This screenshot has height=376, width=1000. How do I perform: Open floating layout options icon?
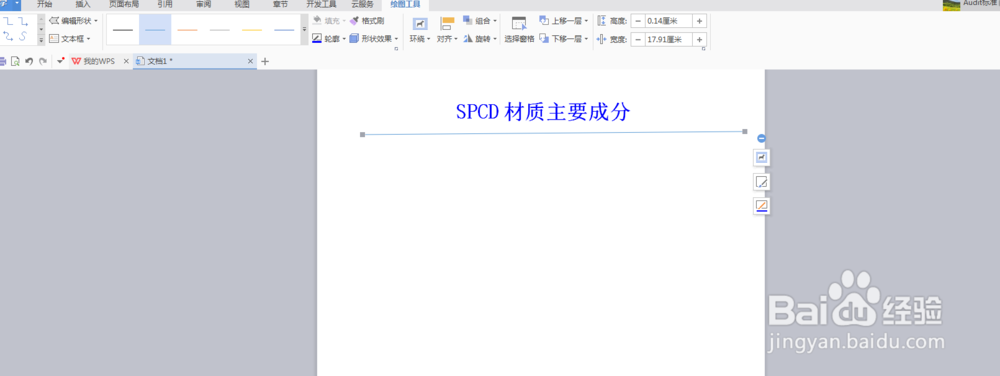pyautogui.click(x=761, y=157)
